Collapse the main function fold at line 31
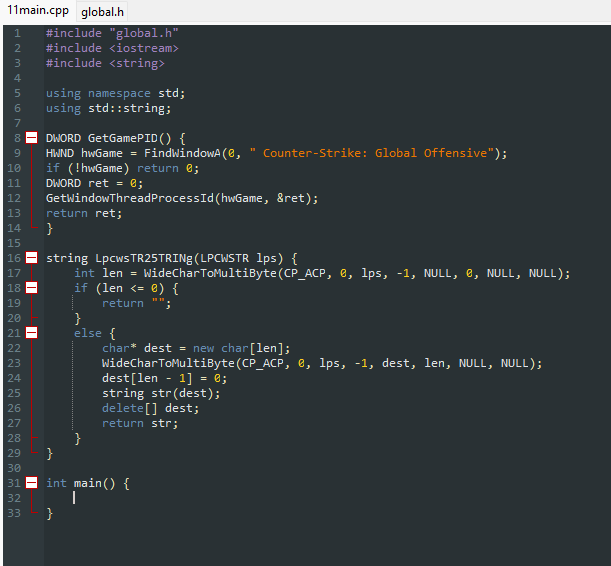The height and width of the screenshot is (566, 611). (32, 483)
